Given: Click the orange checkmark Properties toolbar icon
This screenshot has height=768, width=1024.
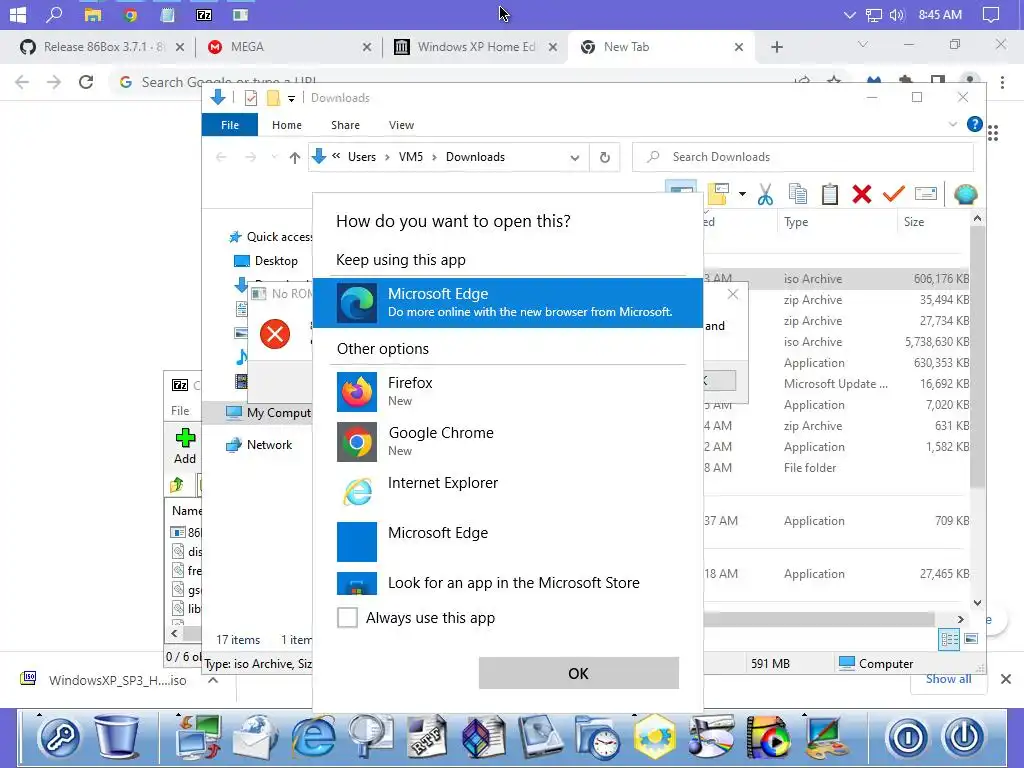Looking at the screenshot, I should pos(893,194).
